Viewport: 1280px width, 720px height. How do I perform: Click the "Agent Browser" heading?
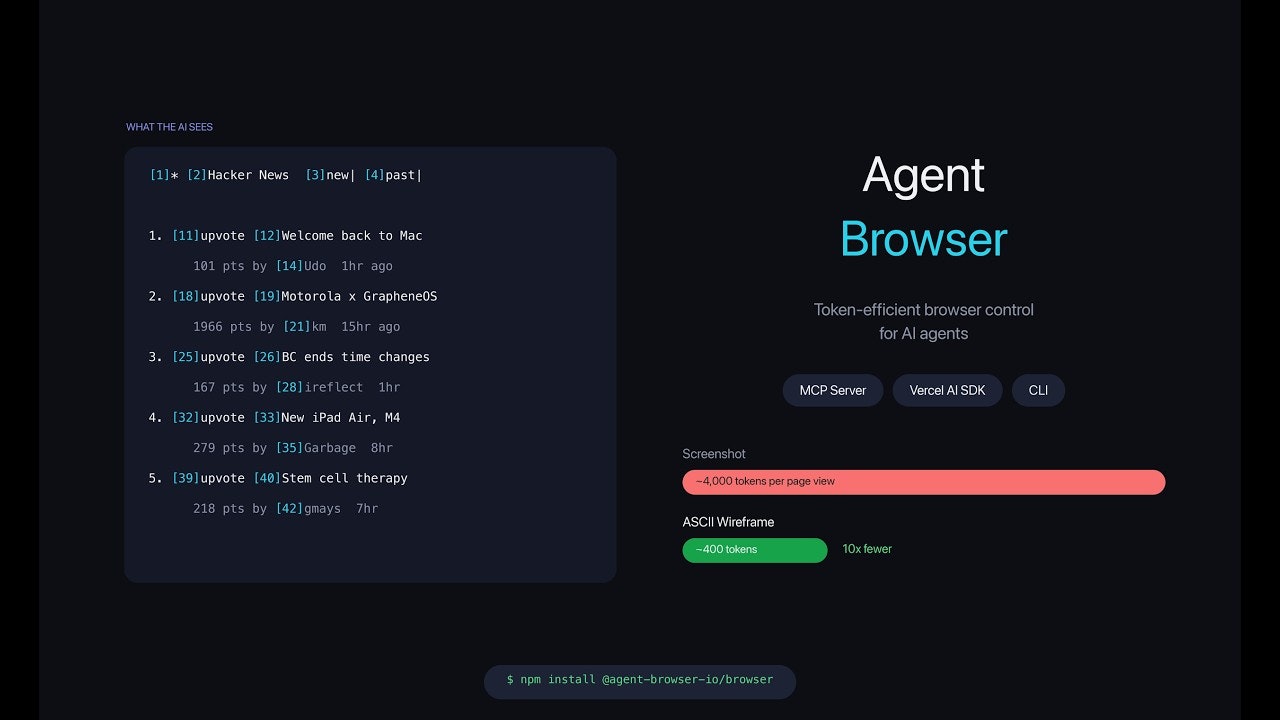coord(923,207)
